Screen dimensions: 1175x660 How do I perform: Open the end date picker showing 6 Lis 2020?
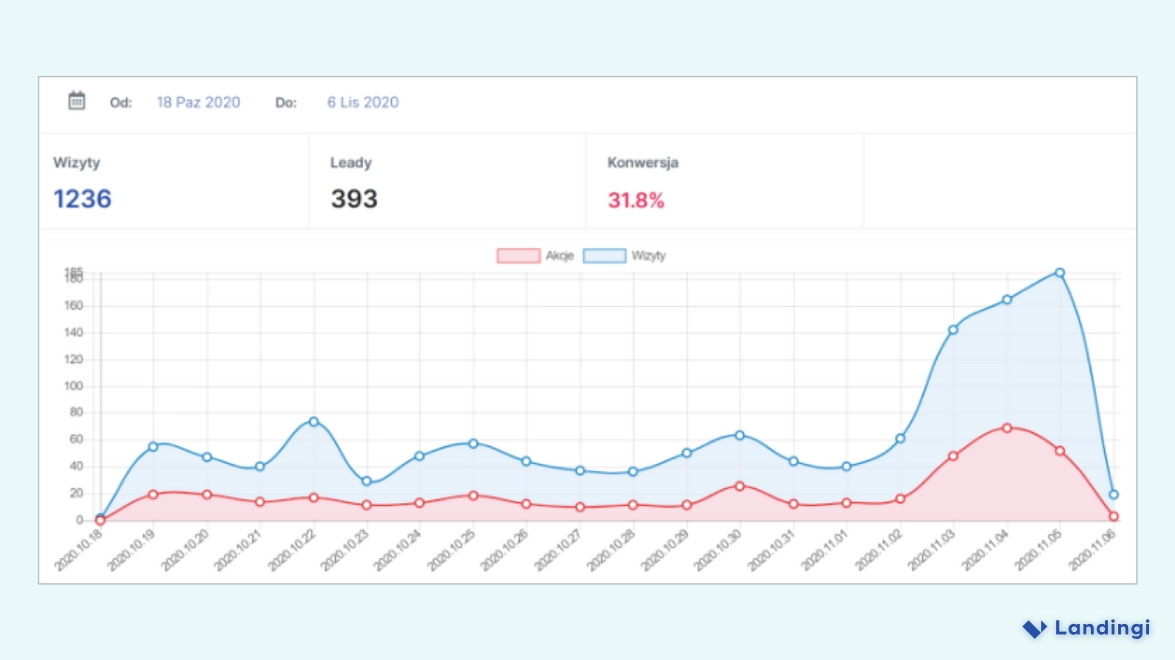[363, 101]
